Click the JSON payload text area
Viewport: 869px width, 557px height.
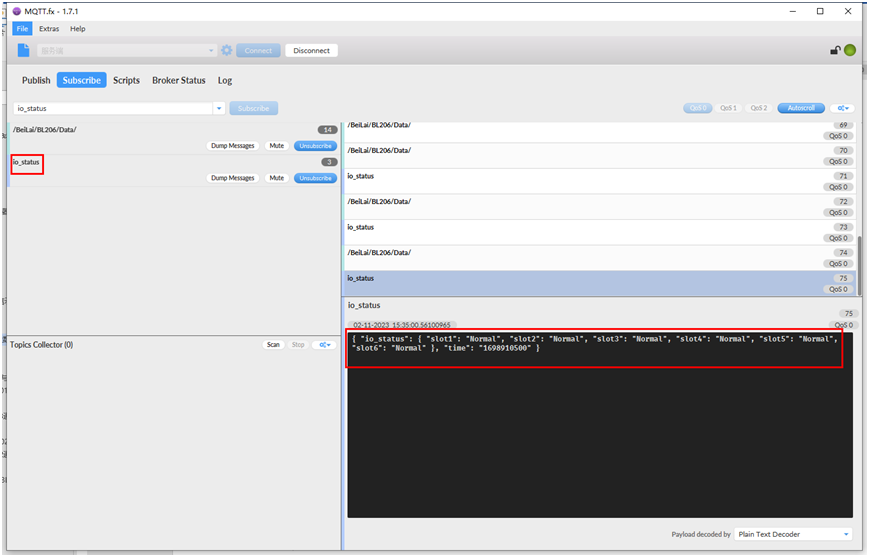click(x=600, y=425)
